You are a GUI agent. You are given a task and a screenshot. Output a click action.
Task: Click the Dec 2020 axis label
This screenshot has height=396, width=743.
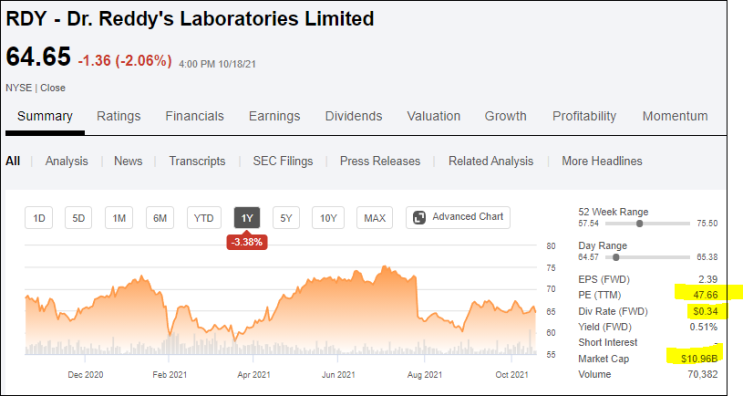(x=85, y=375)
